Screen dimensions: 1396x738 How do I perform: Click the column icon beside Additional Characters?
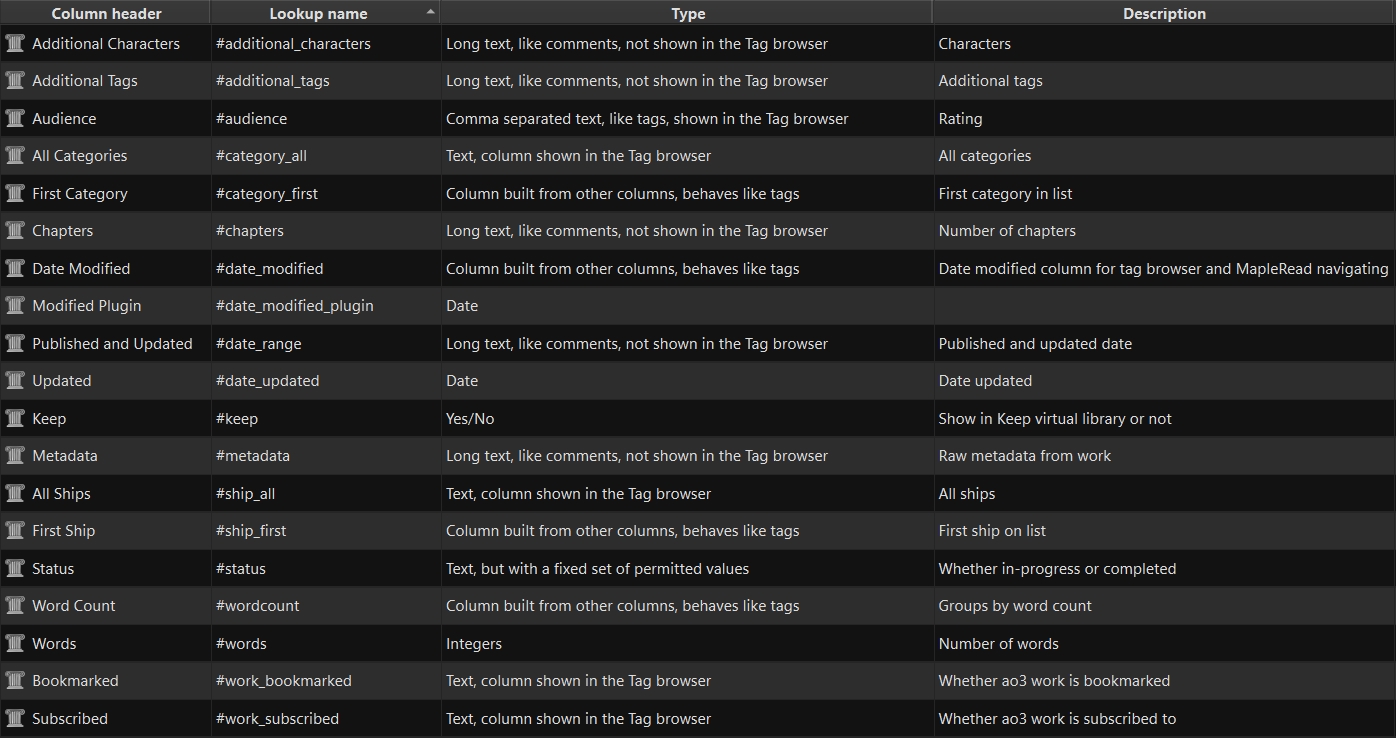point(15,43)
